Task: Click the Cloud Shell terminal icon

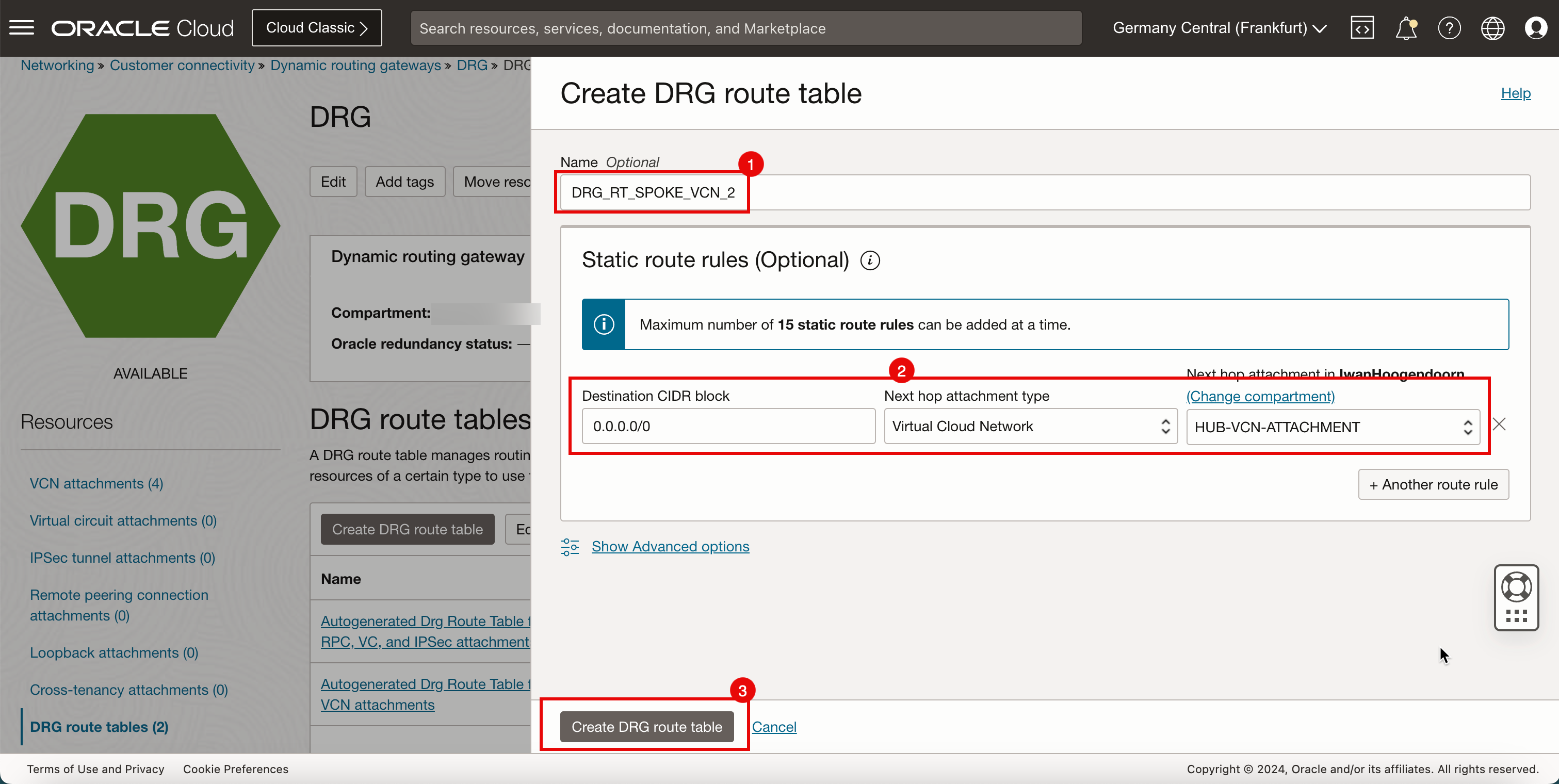Action: coord(1362,27)
